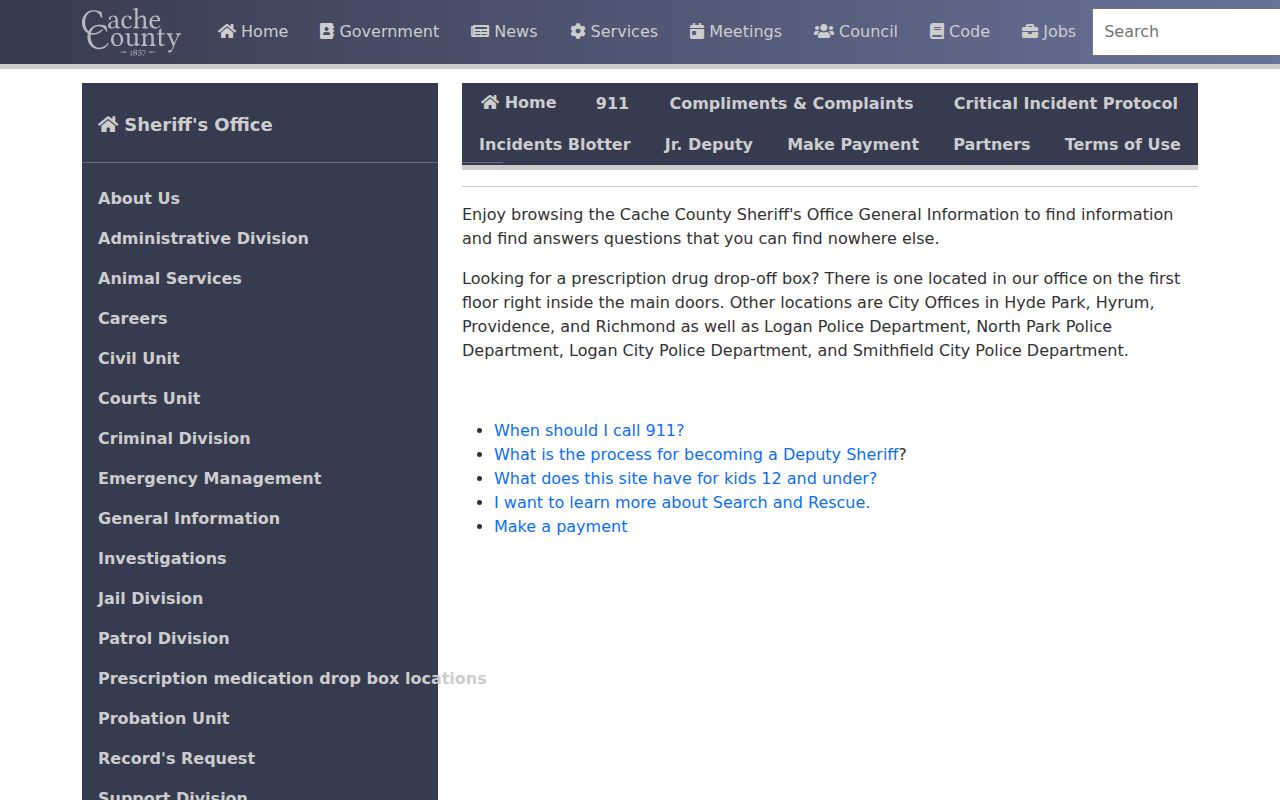The image size is (1280, 800).
Task: Click the Government address-book icon
Action: (327, 31)
